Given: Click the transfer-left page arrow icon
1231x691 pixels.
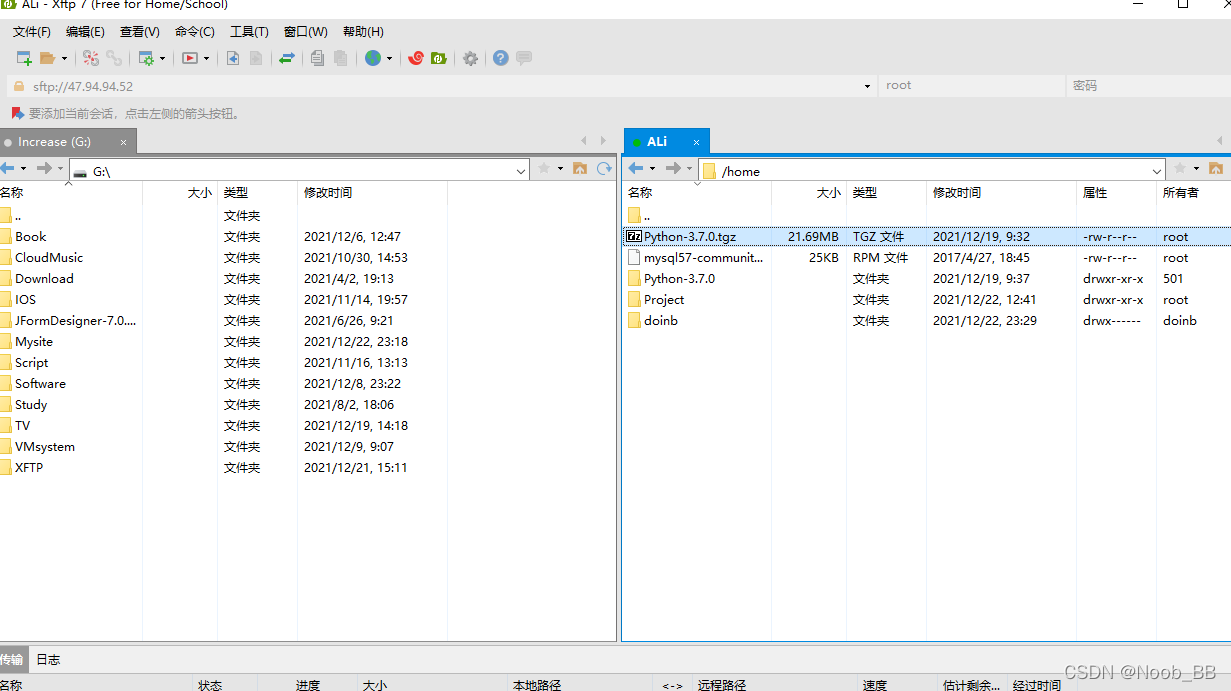Looking at the screenshot, I should 233,58.
